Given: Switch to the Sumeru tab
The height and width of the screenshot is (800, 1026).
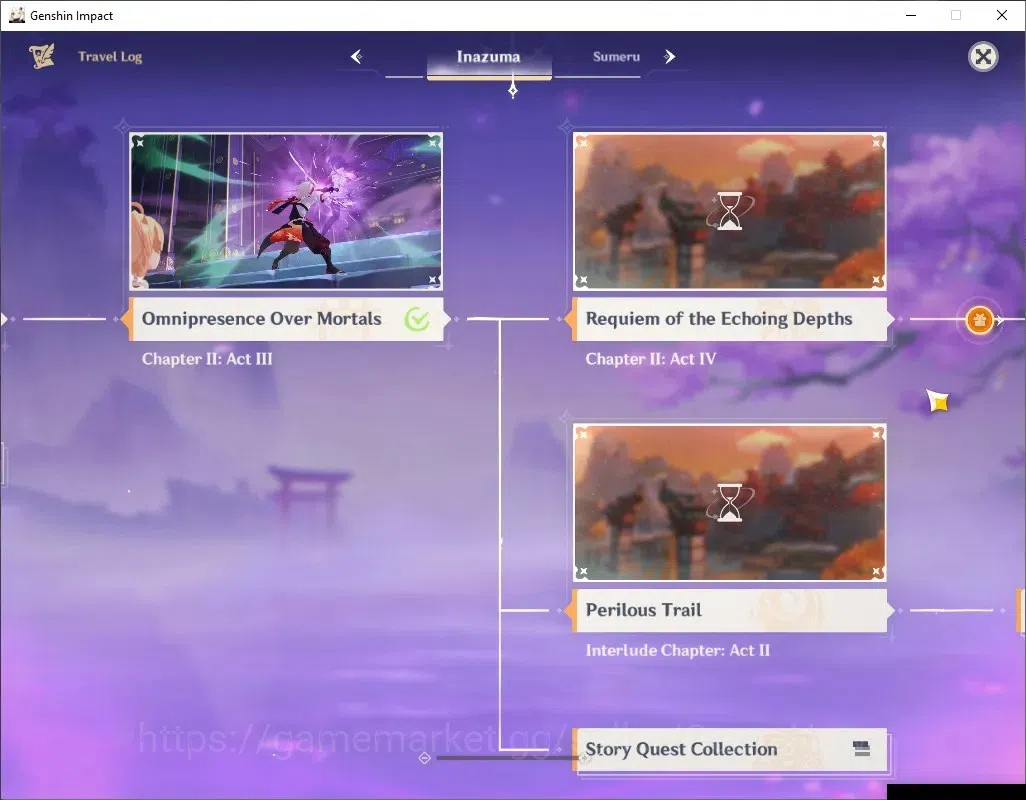Looking at the screenshot, I should (x=616, y=57).
